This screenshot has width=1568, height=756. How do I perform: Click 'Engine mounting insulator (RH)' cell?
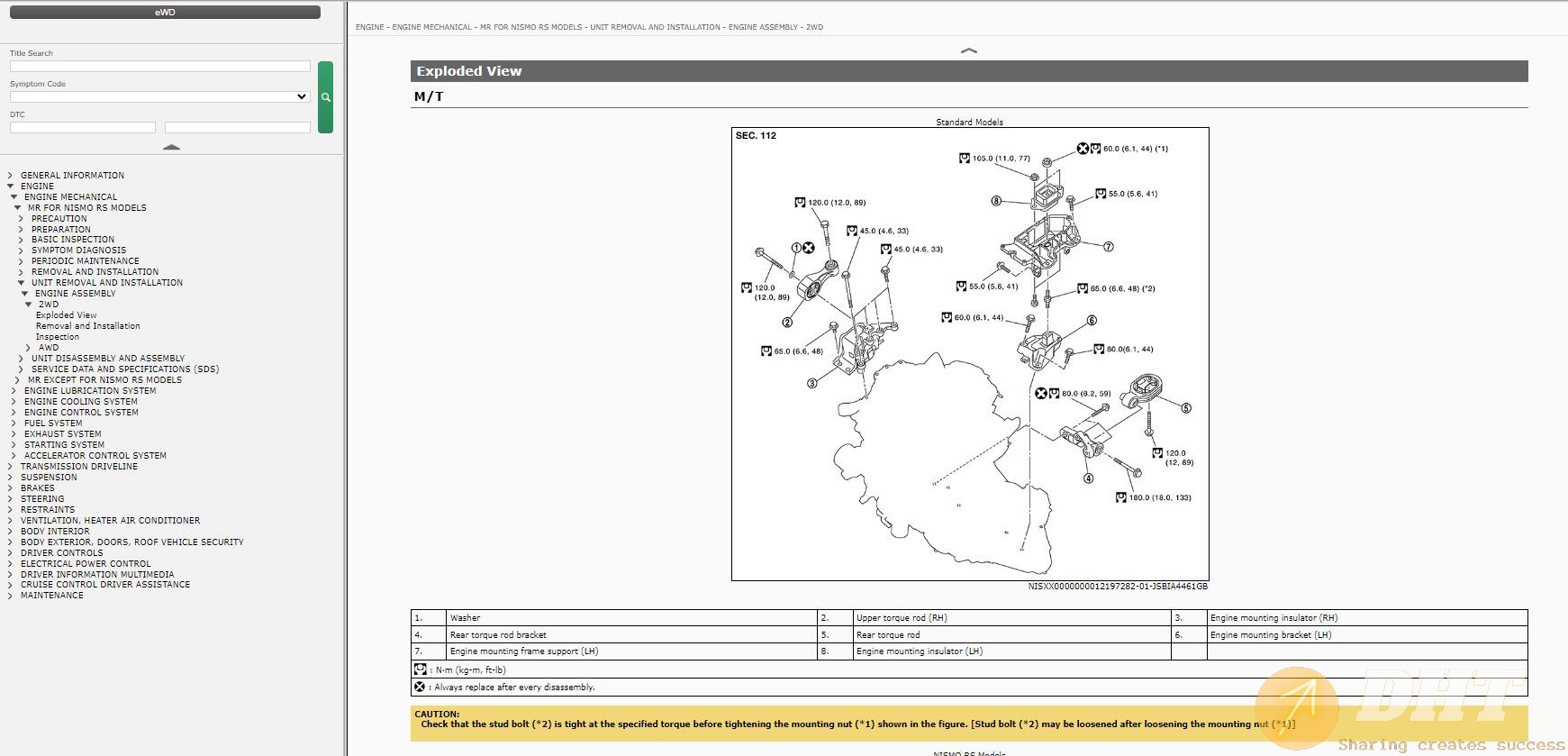(1367, 618)
